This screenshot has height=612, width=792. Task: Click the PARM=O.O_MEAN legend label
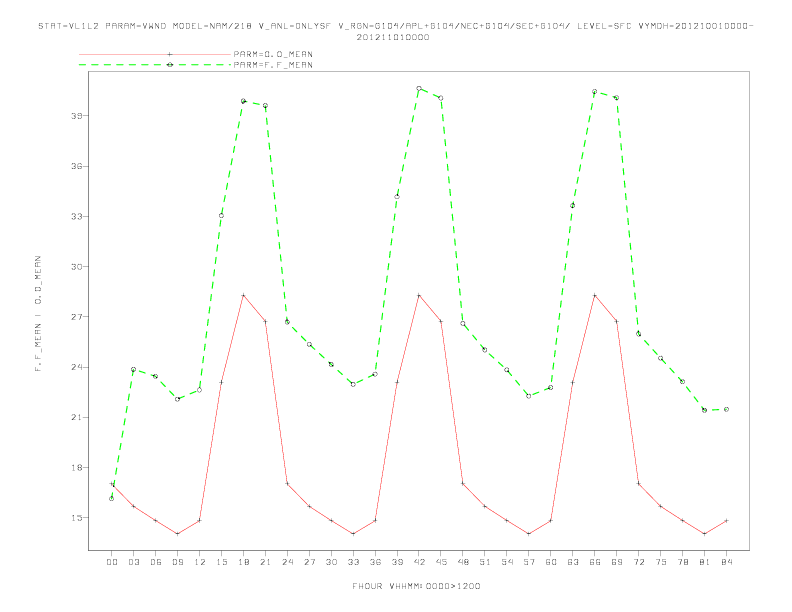pyautogui.click(x=273, y=54)
